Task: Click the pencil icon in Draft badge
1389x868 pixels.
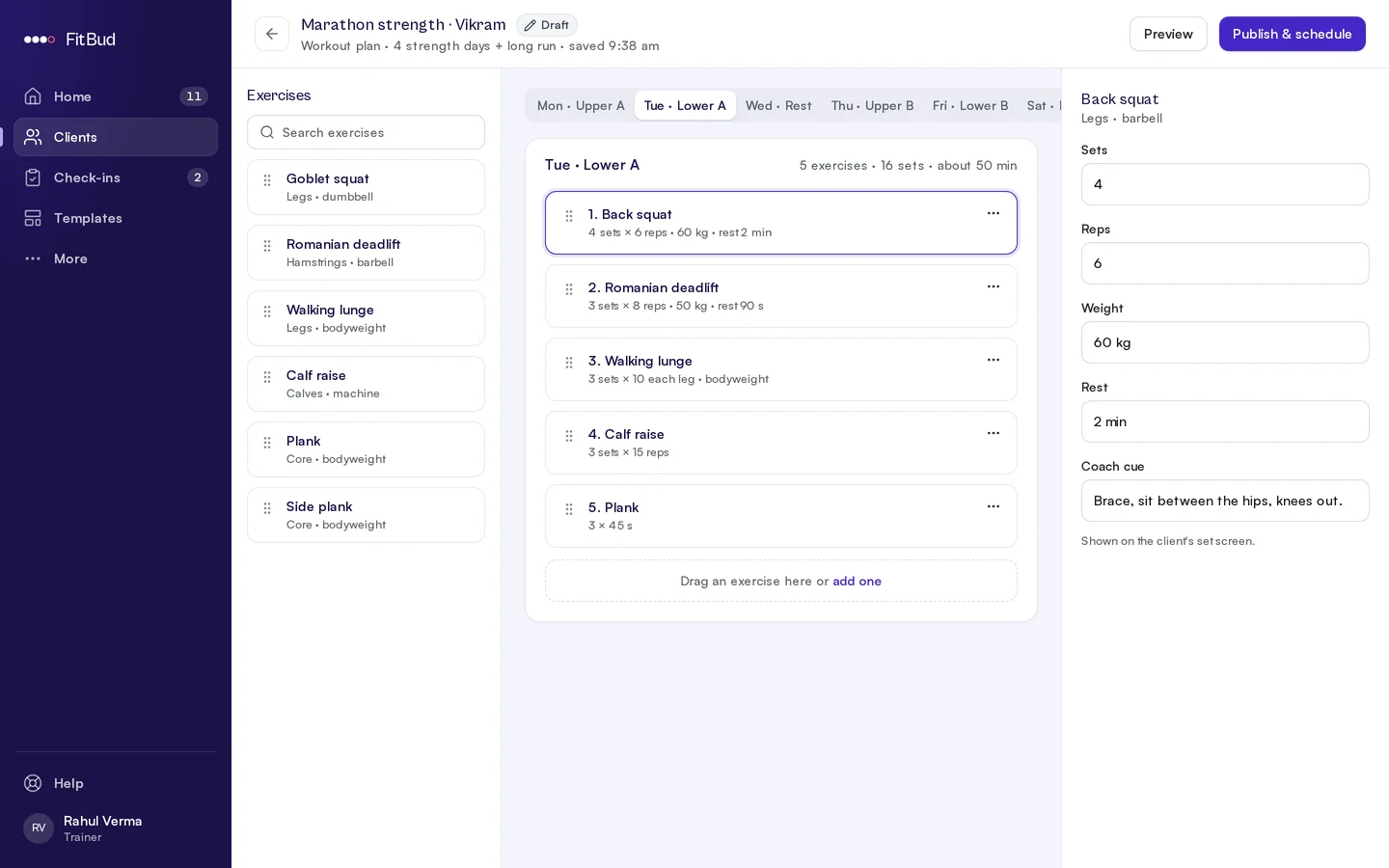Action: pyautogui.click(x=530, y=25)
